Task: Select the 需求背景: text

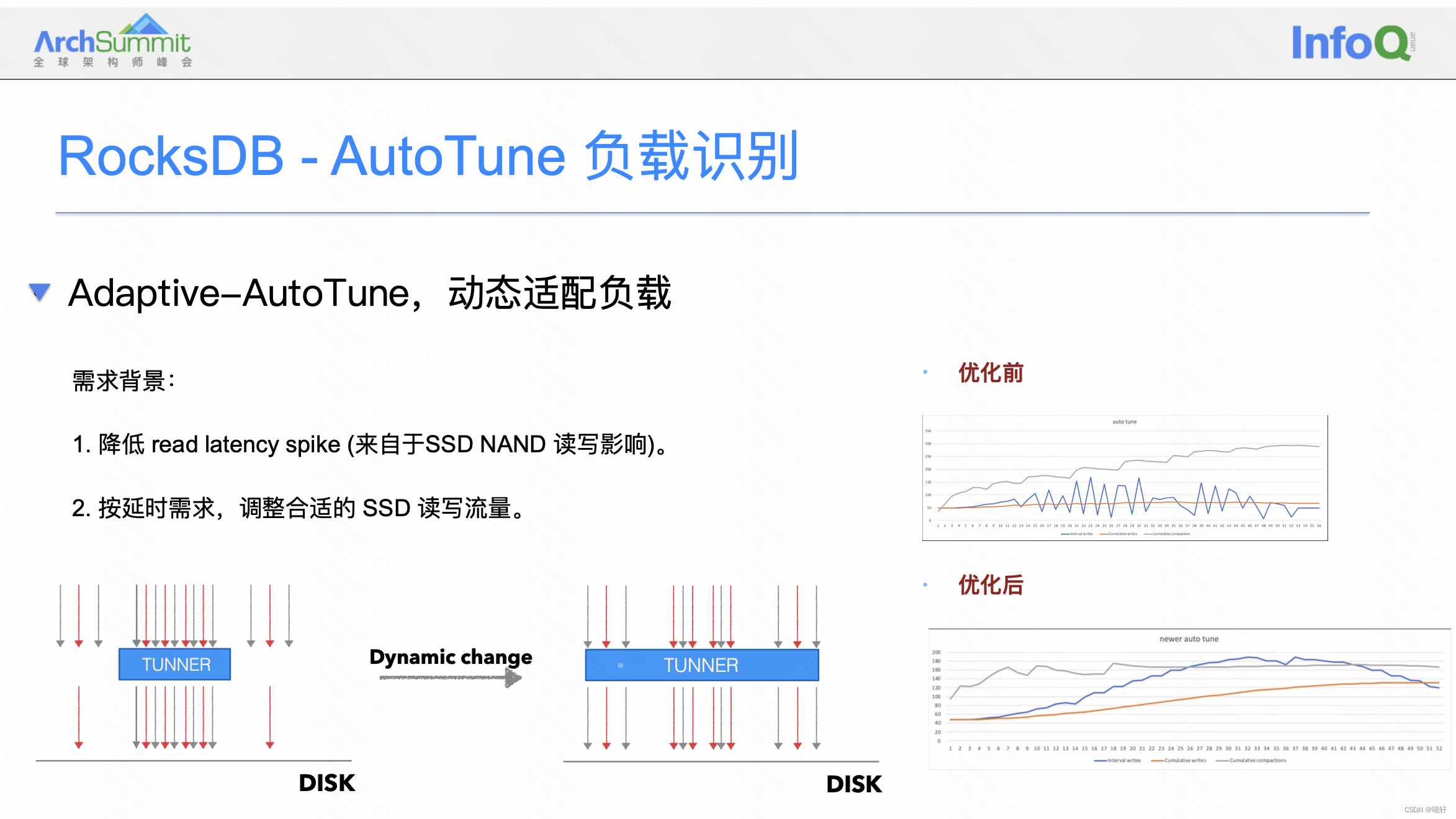Action: click(x=124, y=380)
